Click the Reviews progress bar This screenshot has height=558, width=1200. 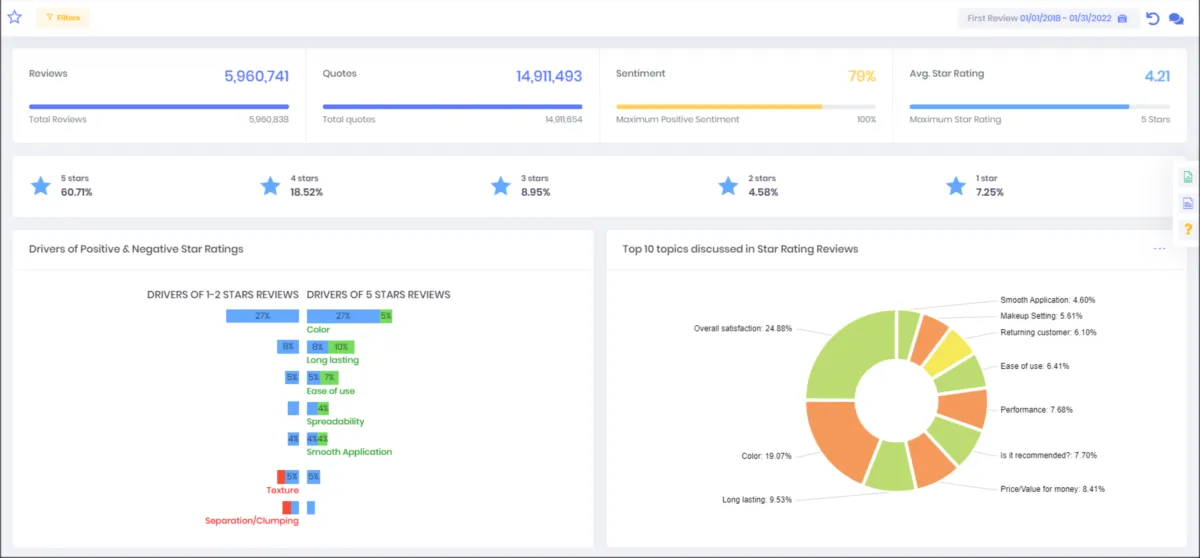(159, 106)
